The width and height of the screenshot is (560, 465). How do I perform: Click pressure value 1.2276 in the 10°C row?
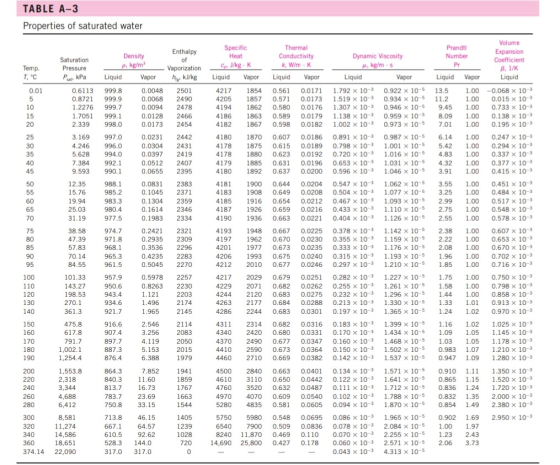click(x=82, y=107)
